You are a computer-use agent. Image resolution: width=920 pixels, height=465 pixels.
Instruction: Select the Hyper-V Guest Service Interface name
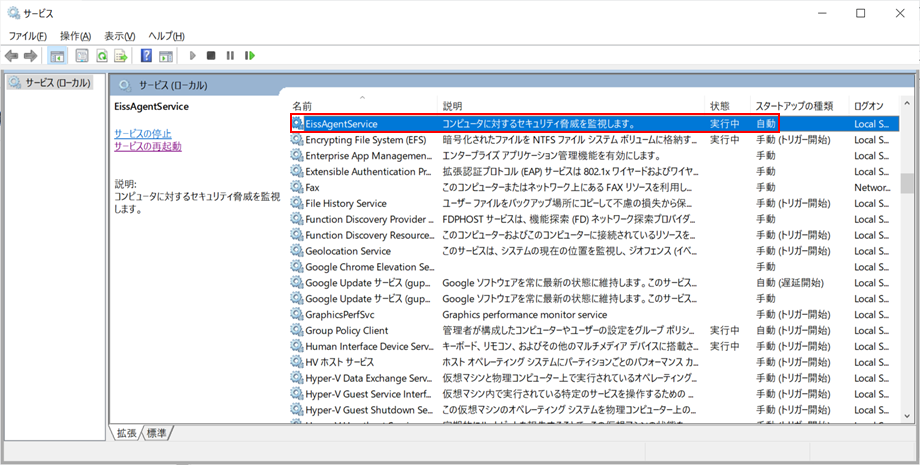pos(369,393)
